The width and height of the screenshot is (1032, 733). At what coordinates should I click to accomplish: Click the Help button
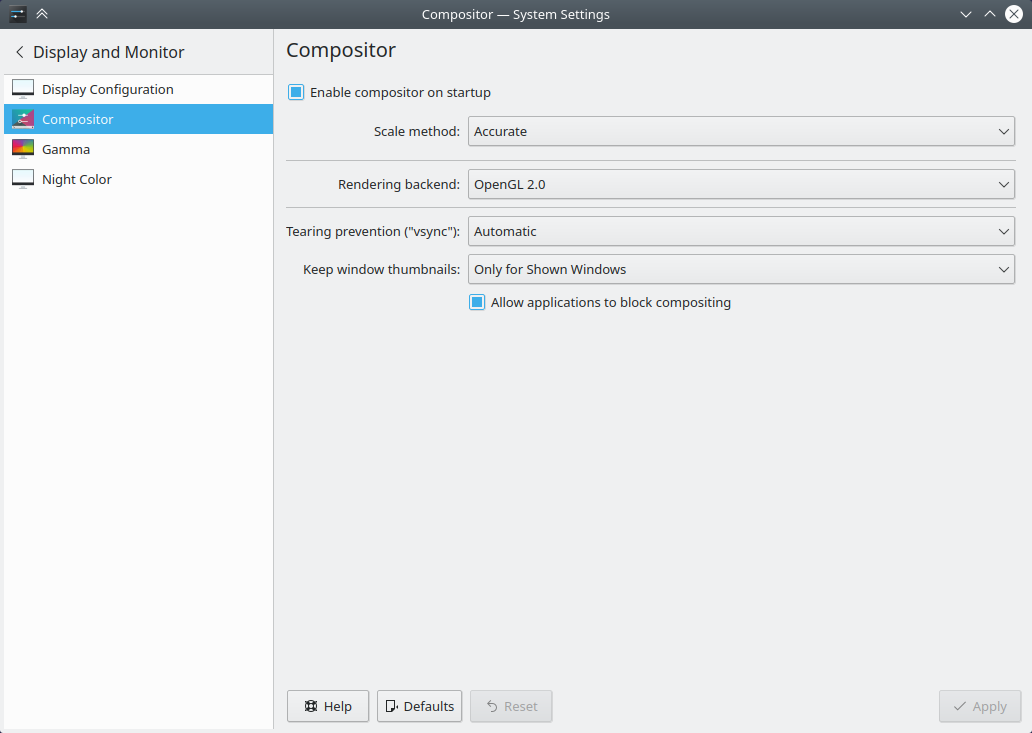point(327,706)
